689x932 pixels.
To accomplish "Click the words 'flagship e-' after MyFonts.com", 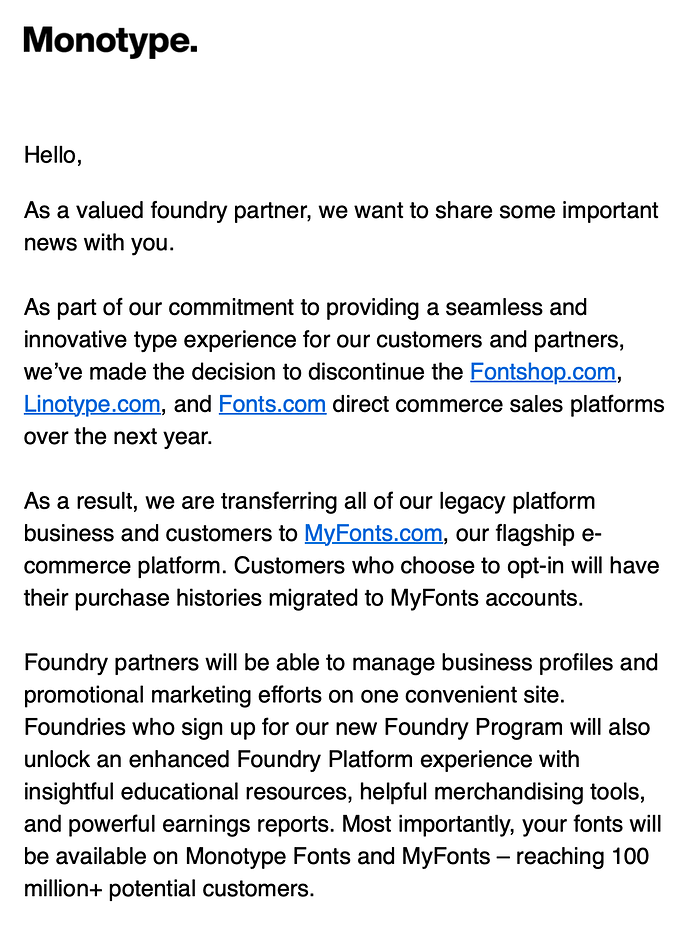I will coord(548,533).
